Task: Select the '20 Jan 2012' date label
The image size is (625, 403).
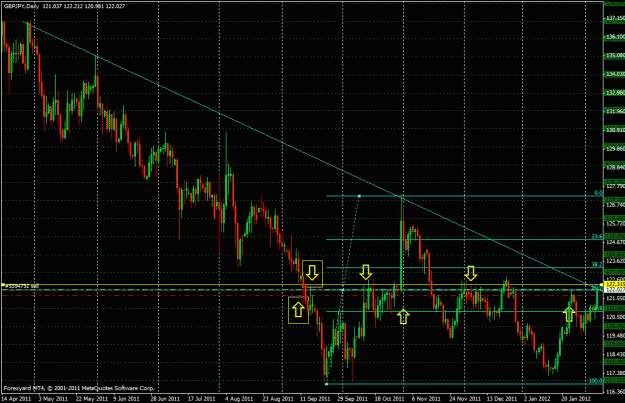Action: 576,399
